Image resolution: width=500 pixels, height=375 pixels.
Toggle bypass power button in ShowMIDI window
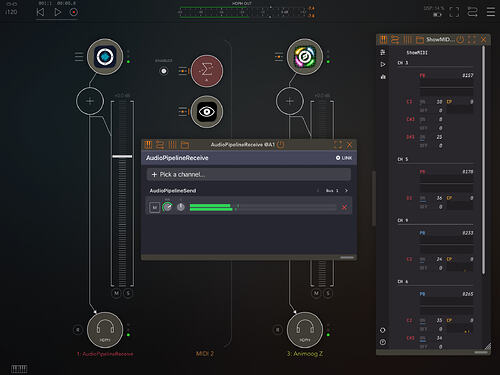click(460, 40)
